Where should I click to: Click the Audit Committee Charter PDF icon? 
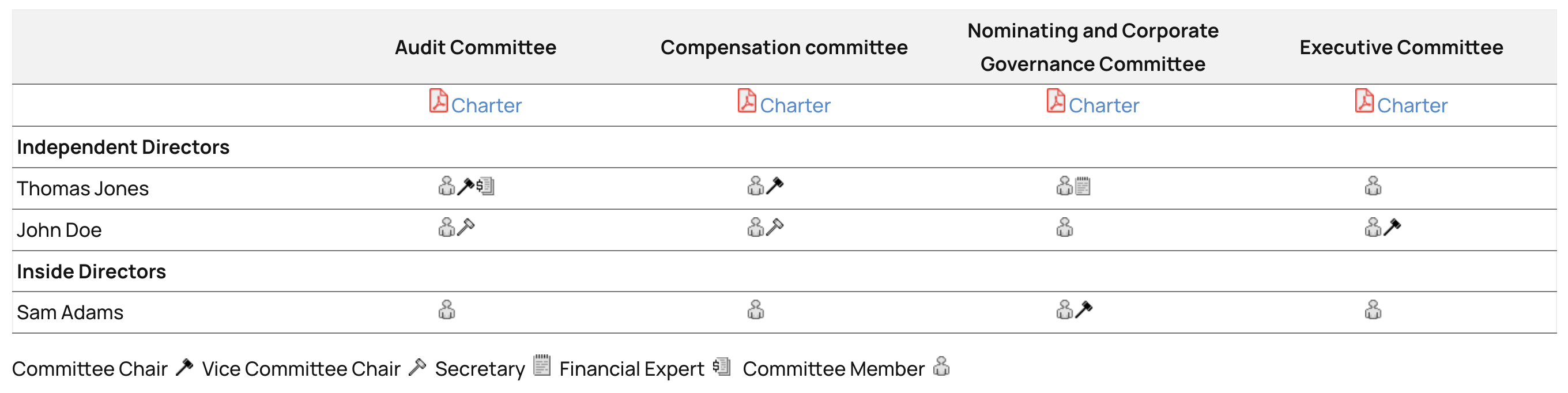click(438, 101)
